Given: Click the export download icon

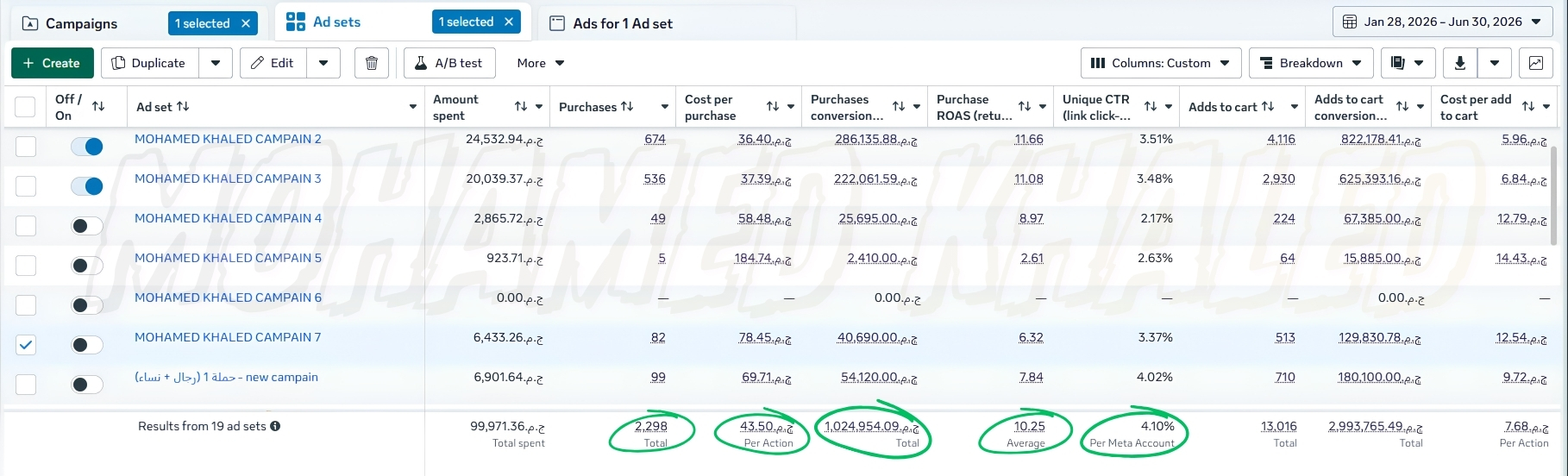Looking at the screenshot, I should point(1460,63).
